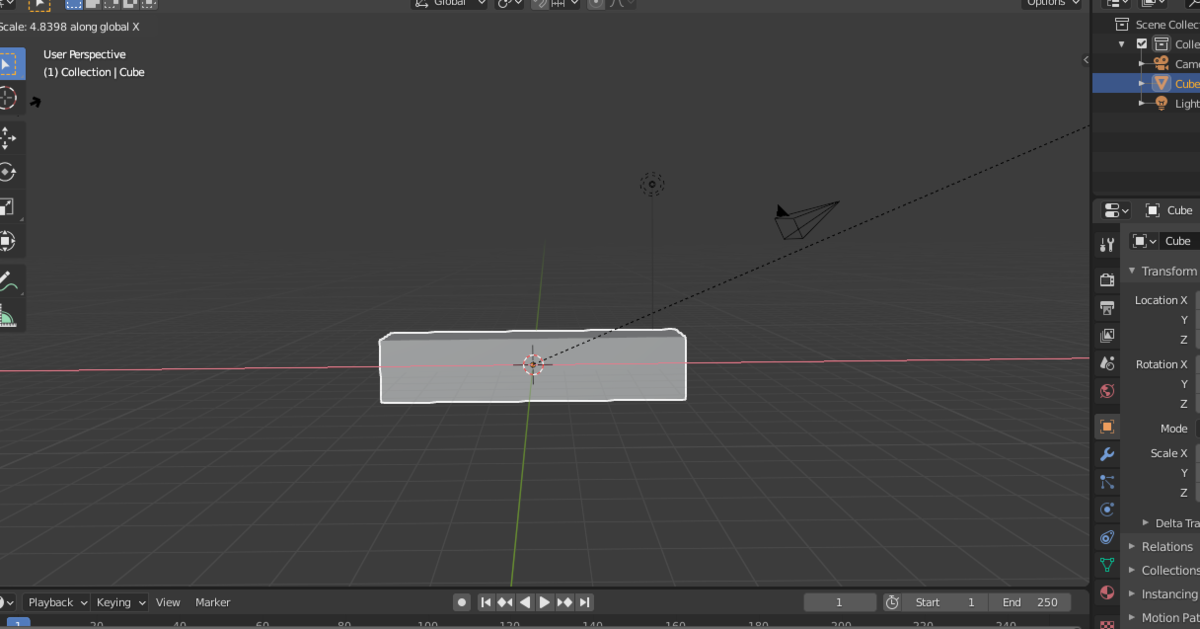Jump to previous keyframe
The width and height of the screenshot is (1200, 629).
coord(505,602)
